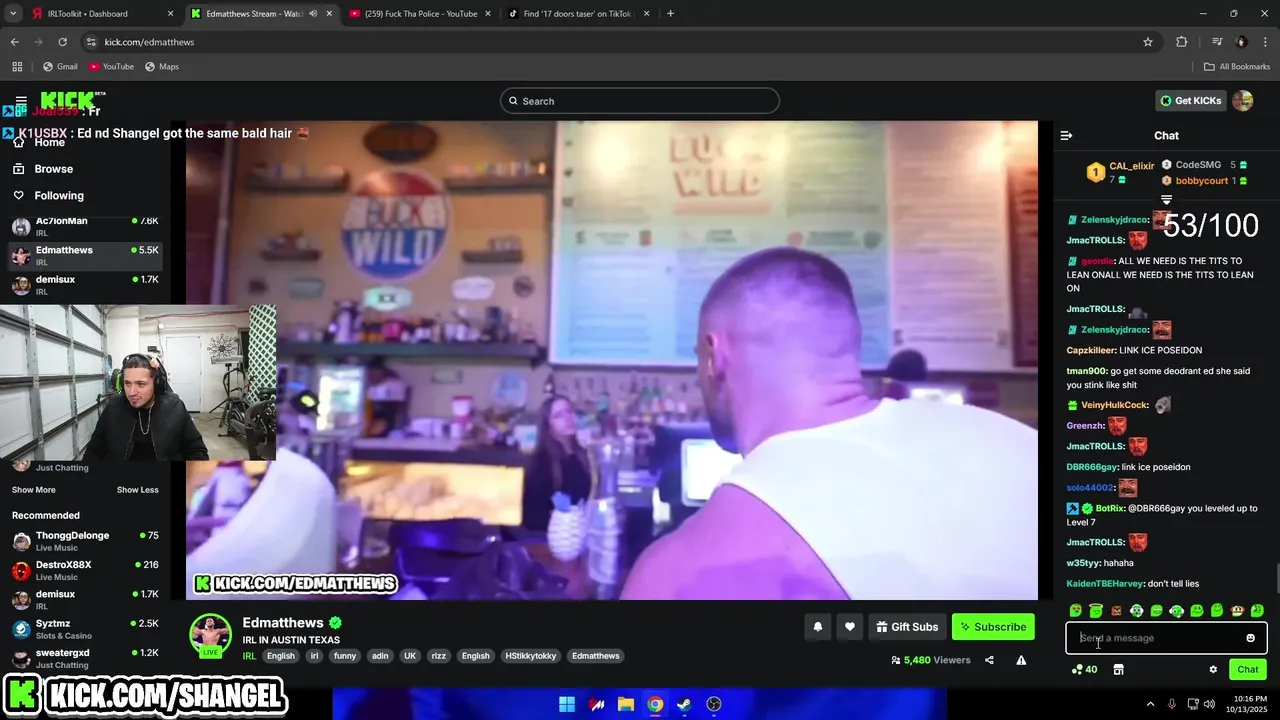This screenshot has width=1280, height=720.
Task: Click the Gift Subs button
Action: 907,627
